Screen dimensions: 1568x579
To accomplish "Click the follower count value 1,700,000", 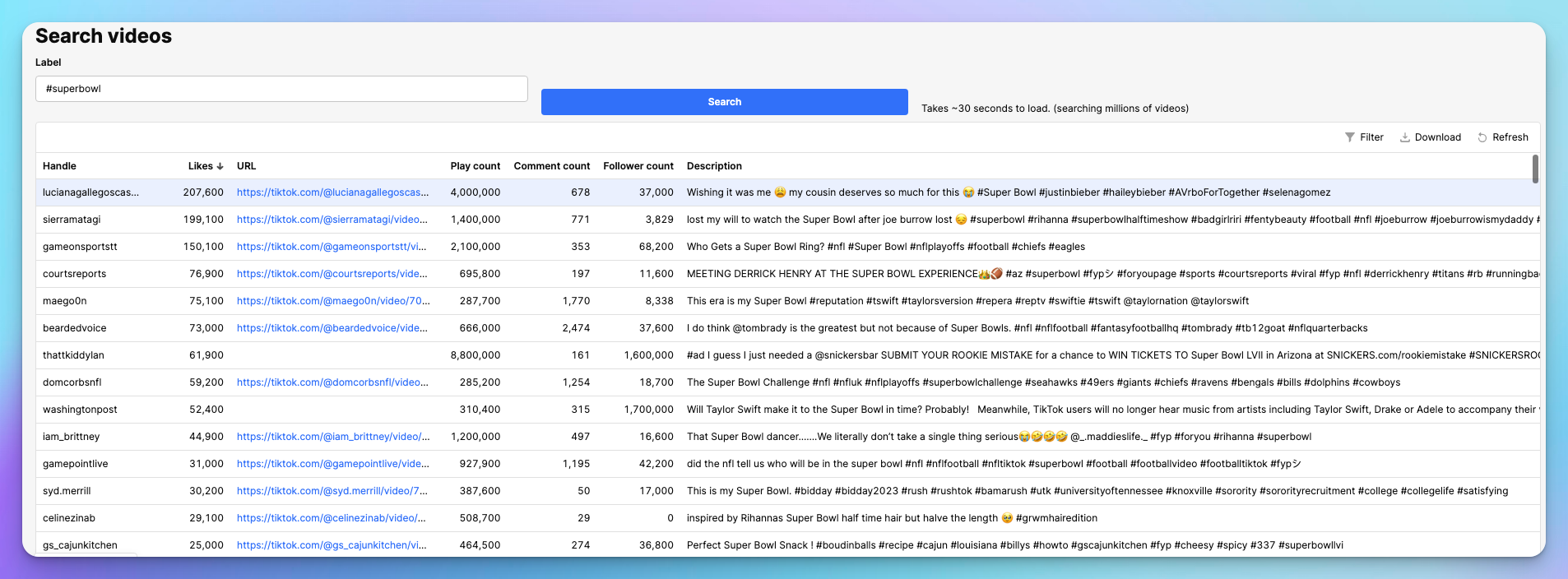I will click(x=648, y=410).
